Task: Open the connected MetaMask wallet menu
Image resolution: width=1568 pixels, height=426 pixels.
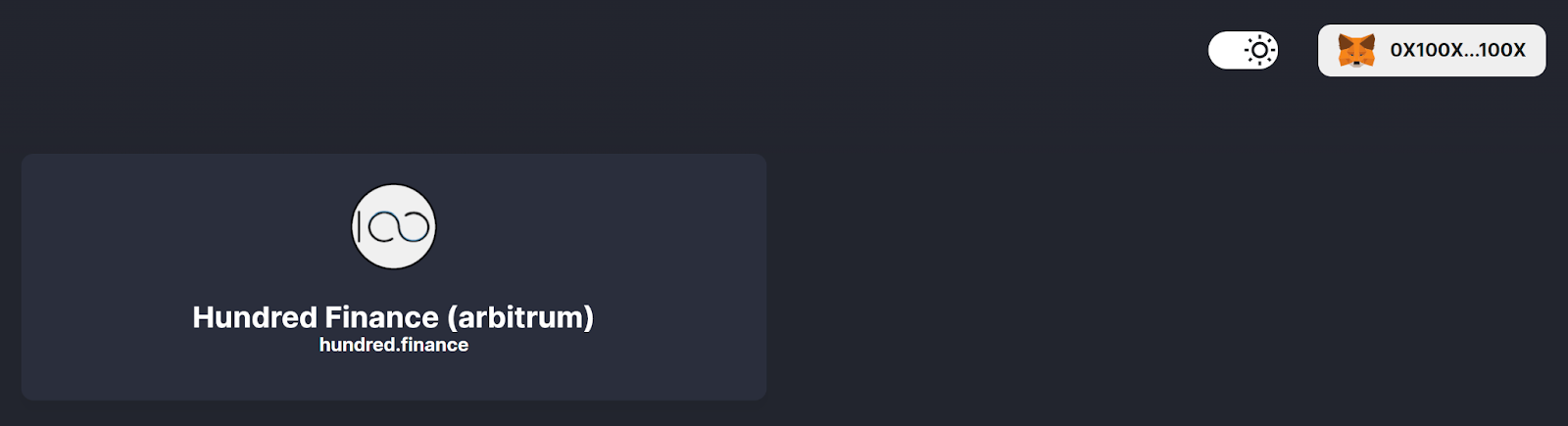Action: 1432,50
